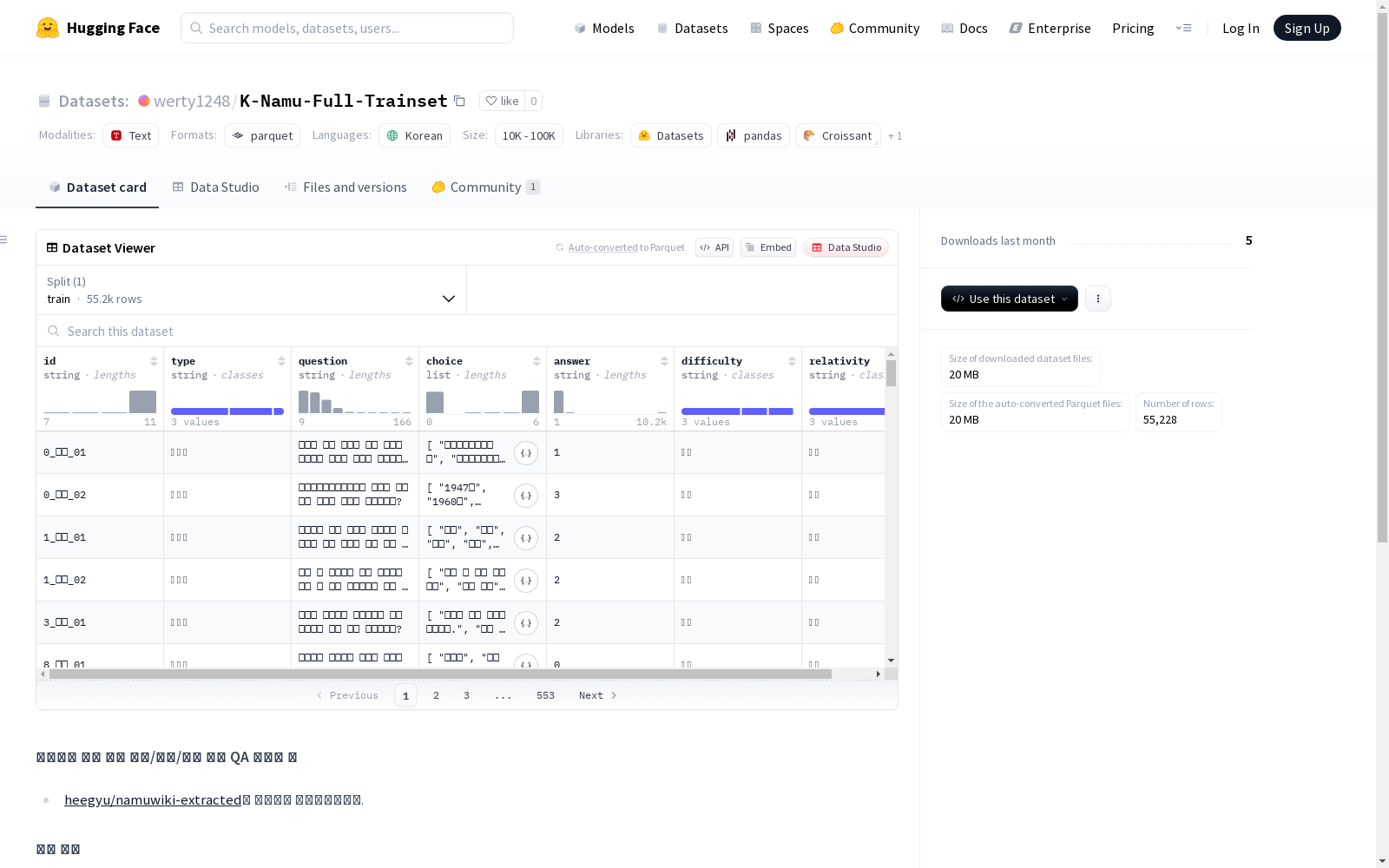Click the 10K - 100K size tag

529,135
